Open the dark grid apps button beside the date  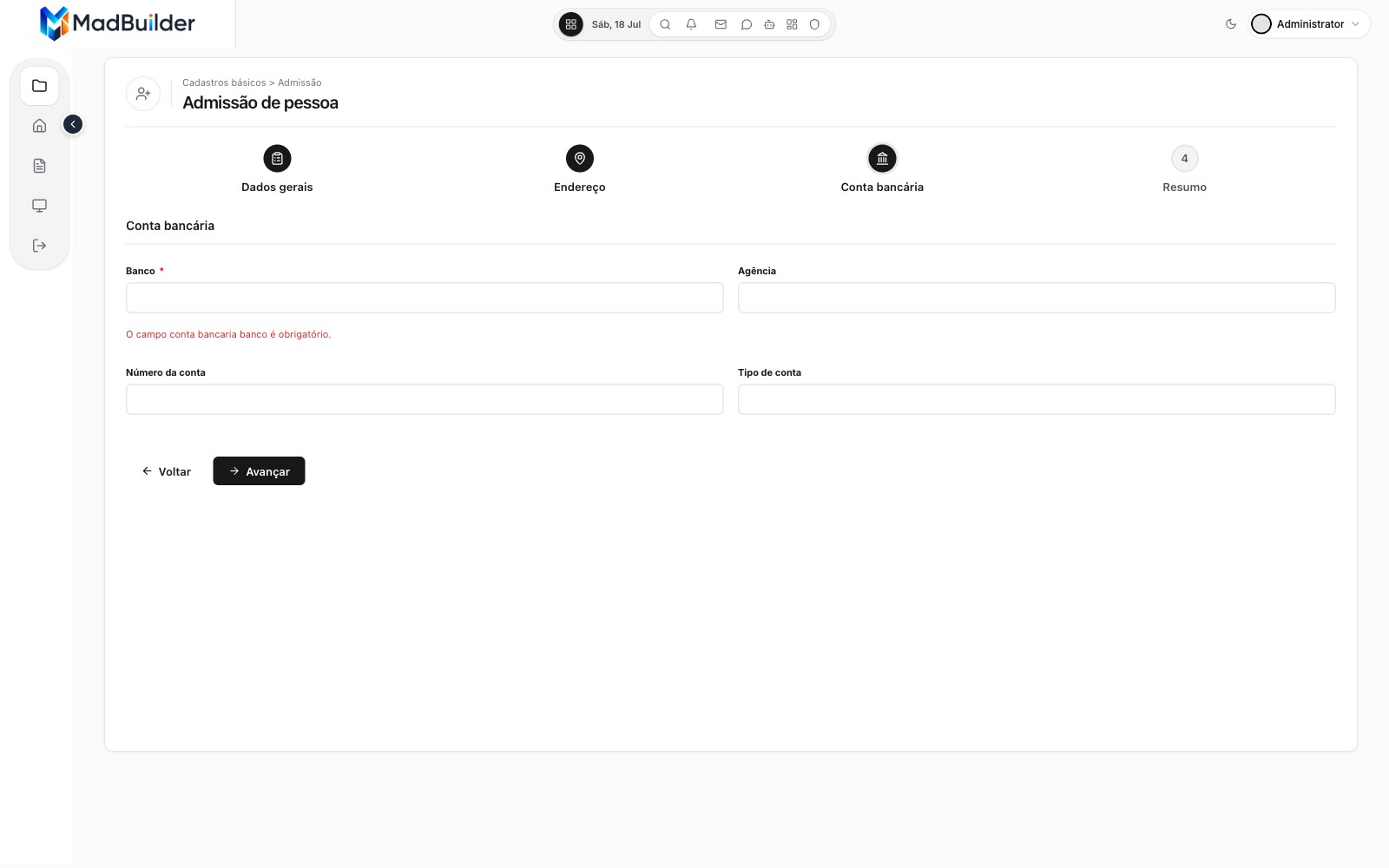tap(570, 24)
